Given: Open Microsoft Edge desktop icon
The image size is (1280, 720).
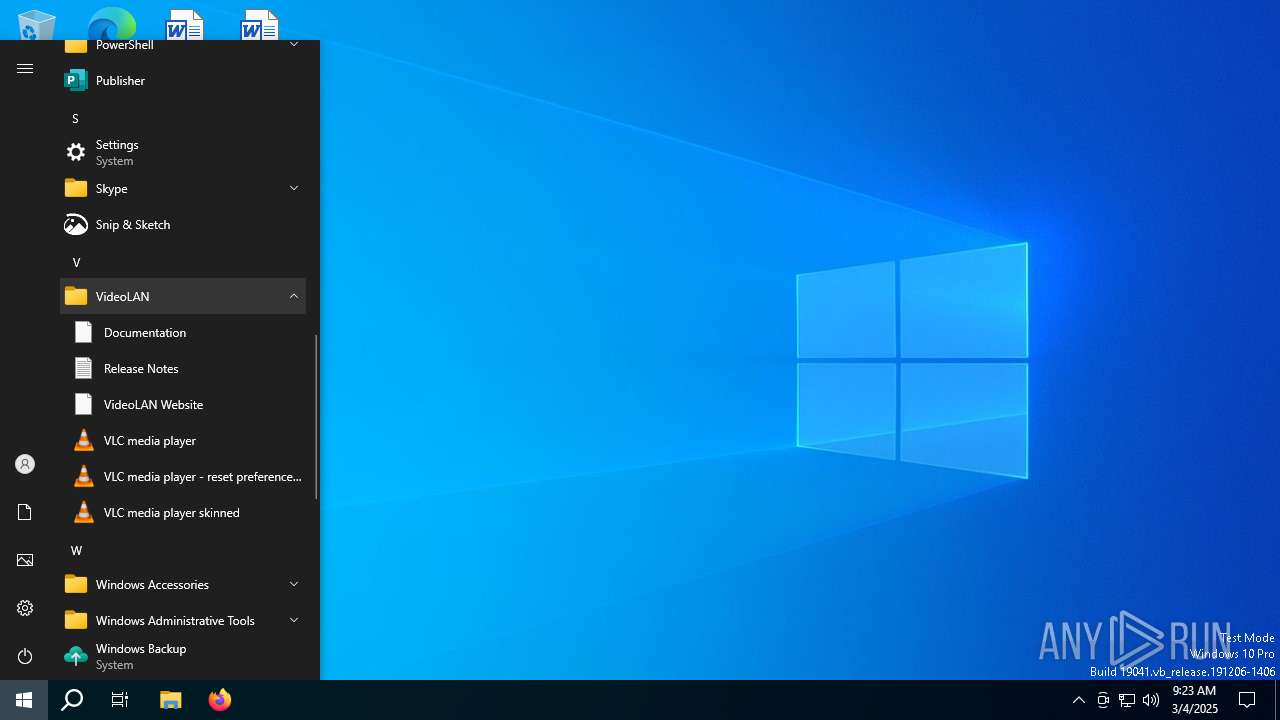Looking at the screenshot, I should point(111,24).
